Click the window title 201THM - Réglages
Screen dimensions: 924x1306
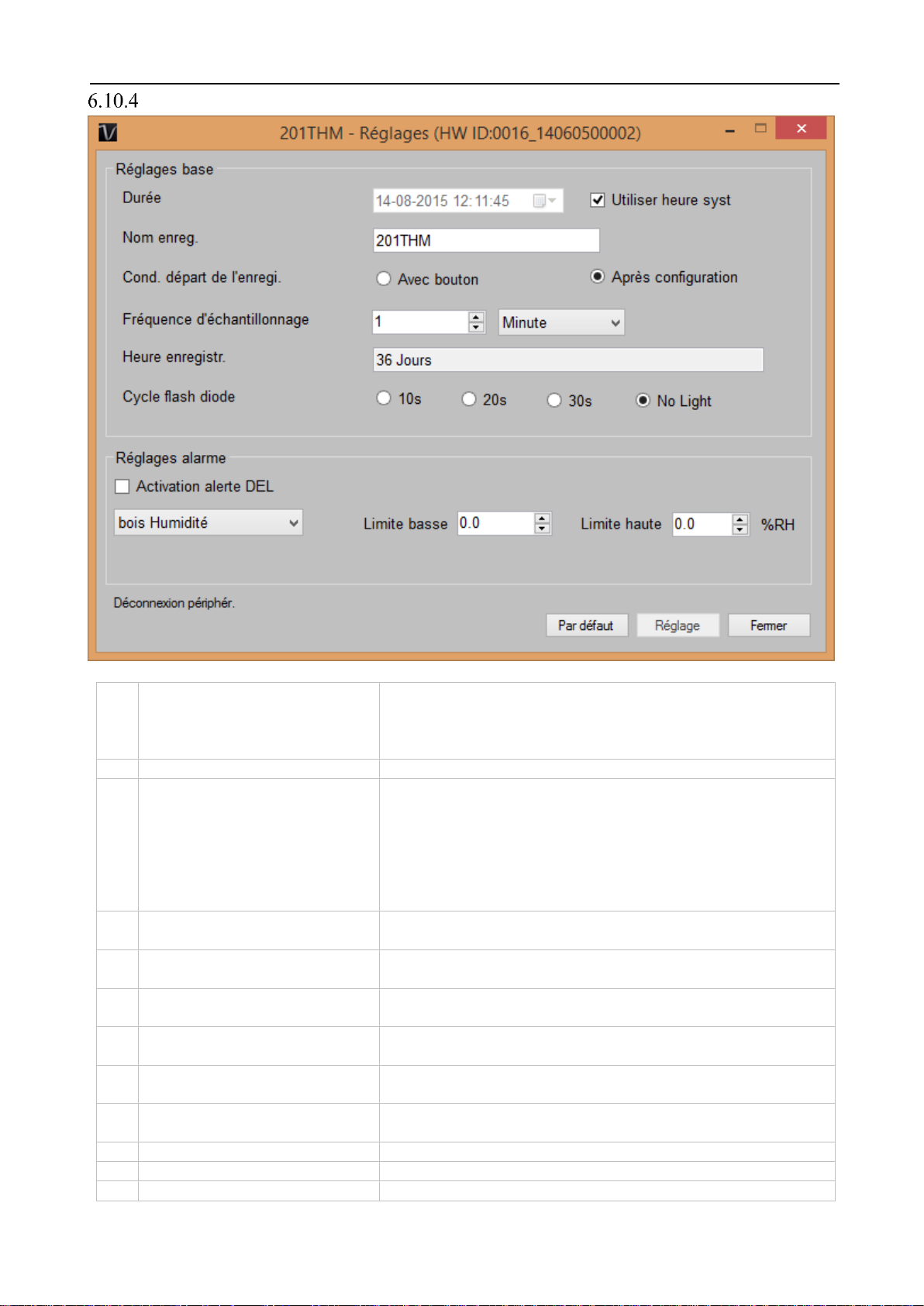tap(460, 133)
